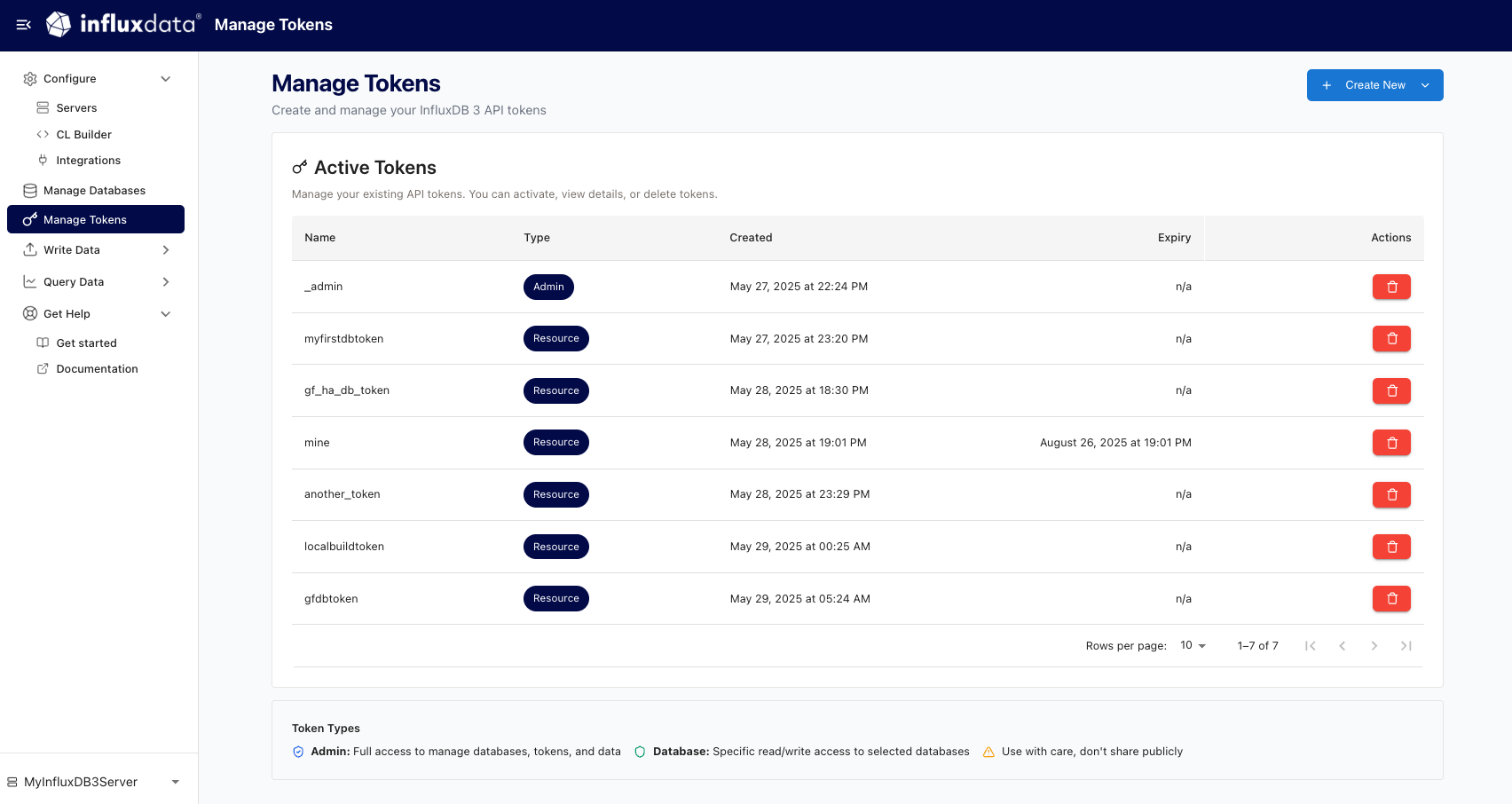This screenshot has width=1512, height=804.
Task: Delete the localbuildtoken token
Action: [x=1391, y=547]
